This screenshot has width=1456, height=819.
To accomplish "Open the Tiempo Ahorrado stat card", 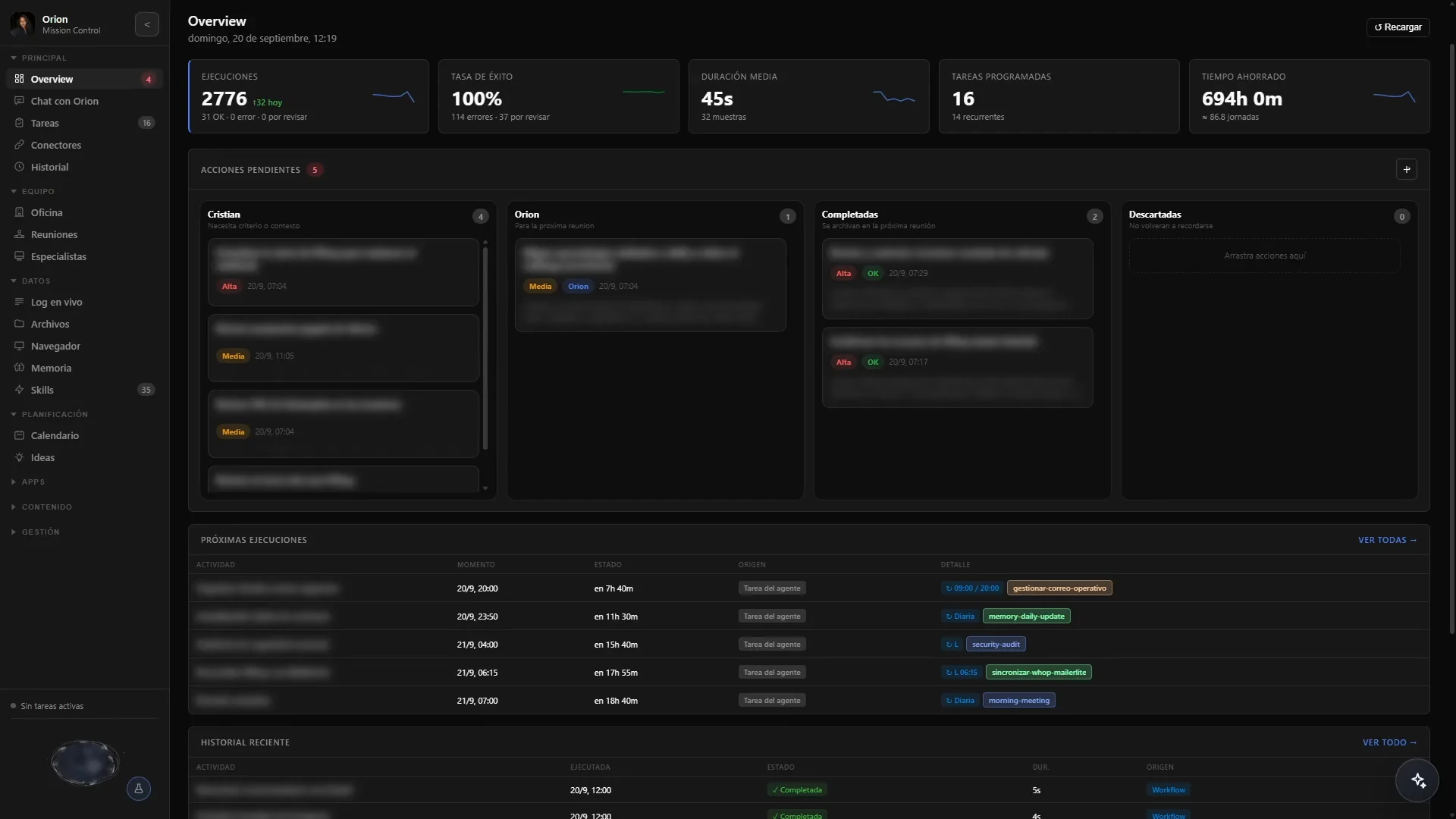I will [1309, 96].
